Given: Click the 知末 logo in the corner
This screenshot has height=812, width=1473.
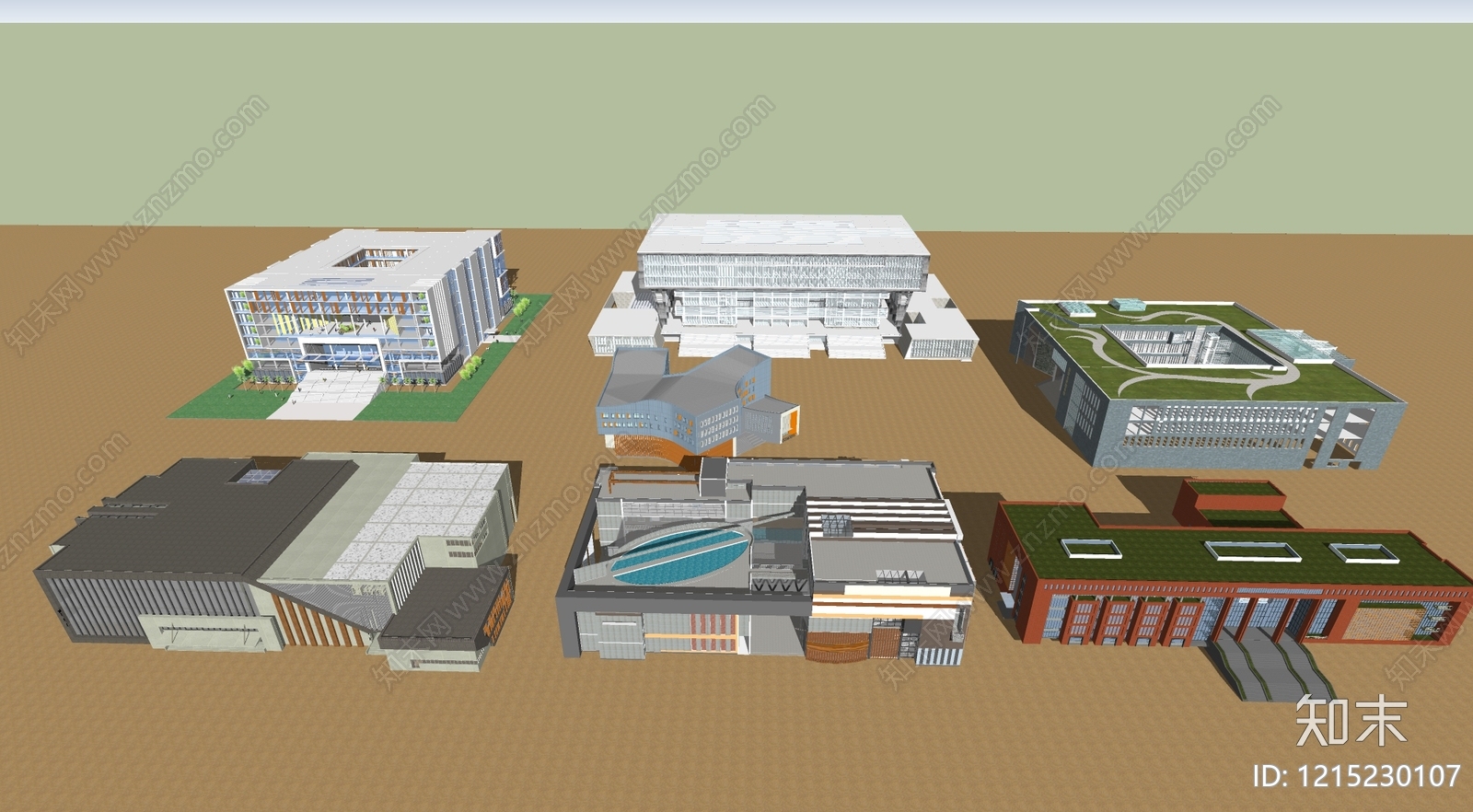Looking at the screenshot, I should [1351, 721].
